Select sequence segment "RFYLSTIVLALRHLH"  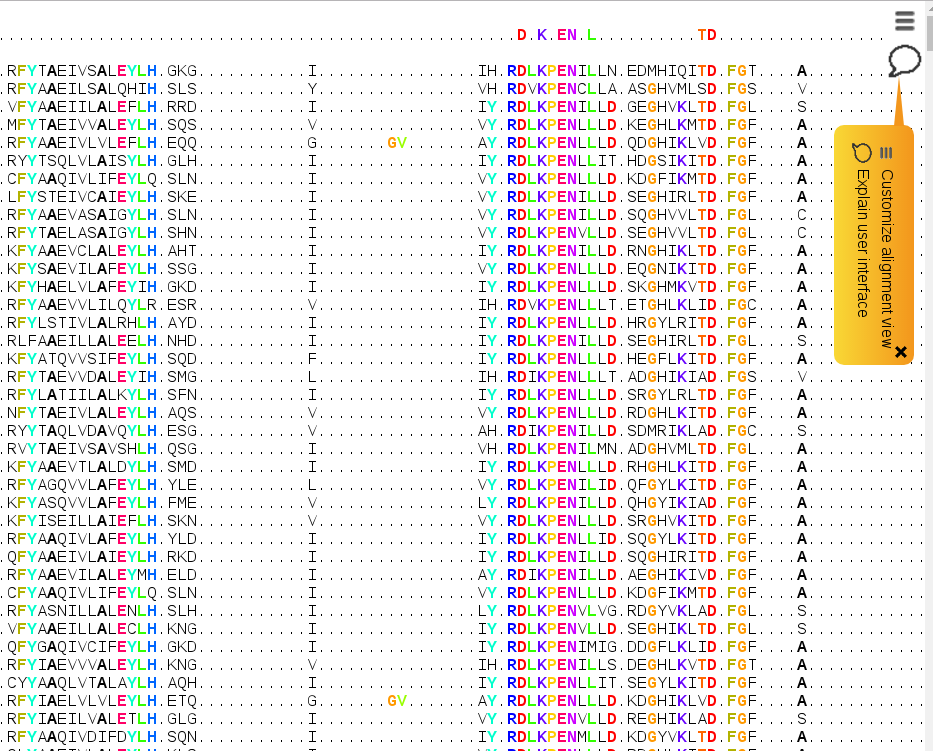tap(82, 323)
